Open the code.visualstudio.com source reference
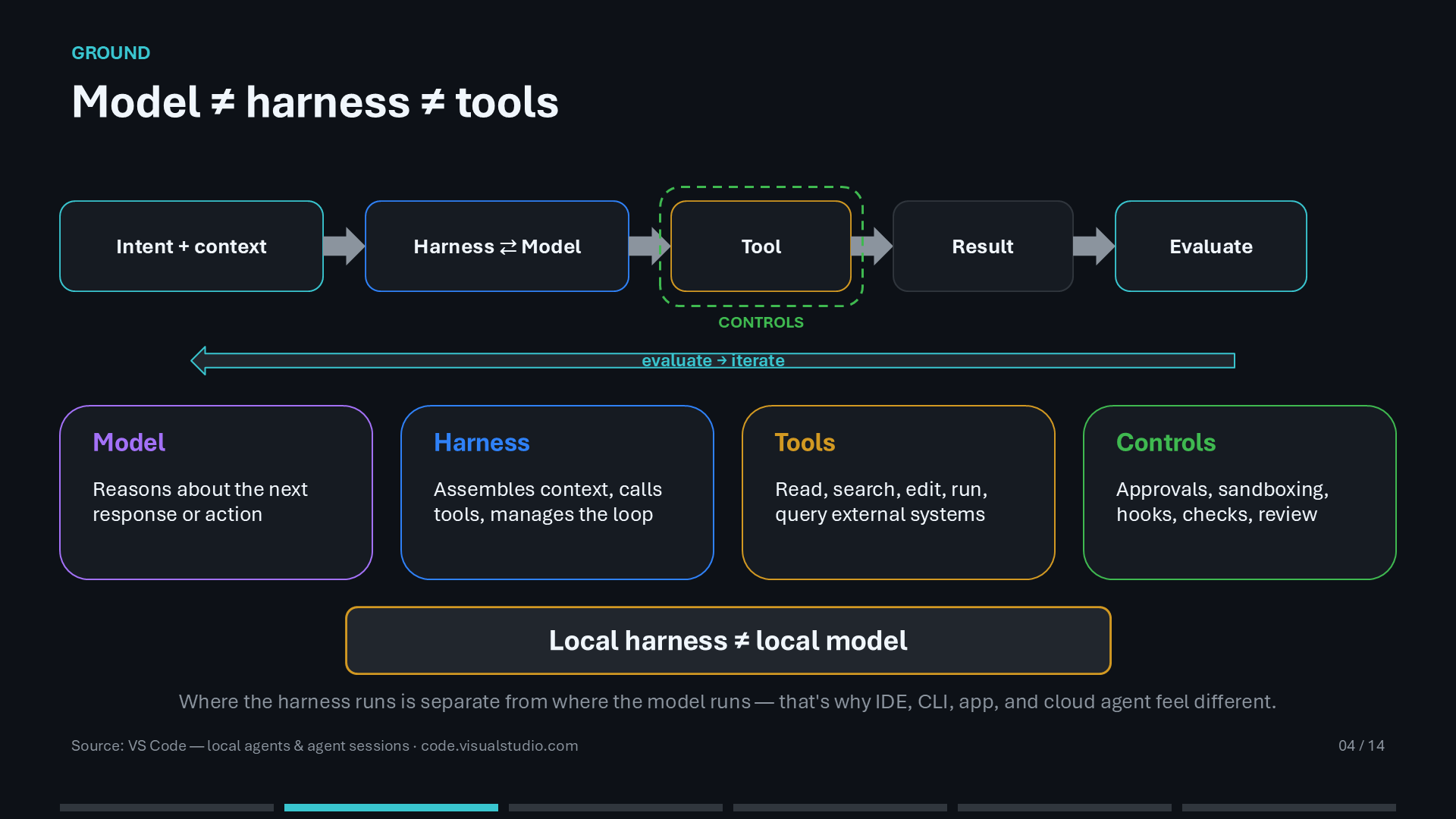1456x819 pixels. [500, 745]
